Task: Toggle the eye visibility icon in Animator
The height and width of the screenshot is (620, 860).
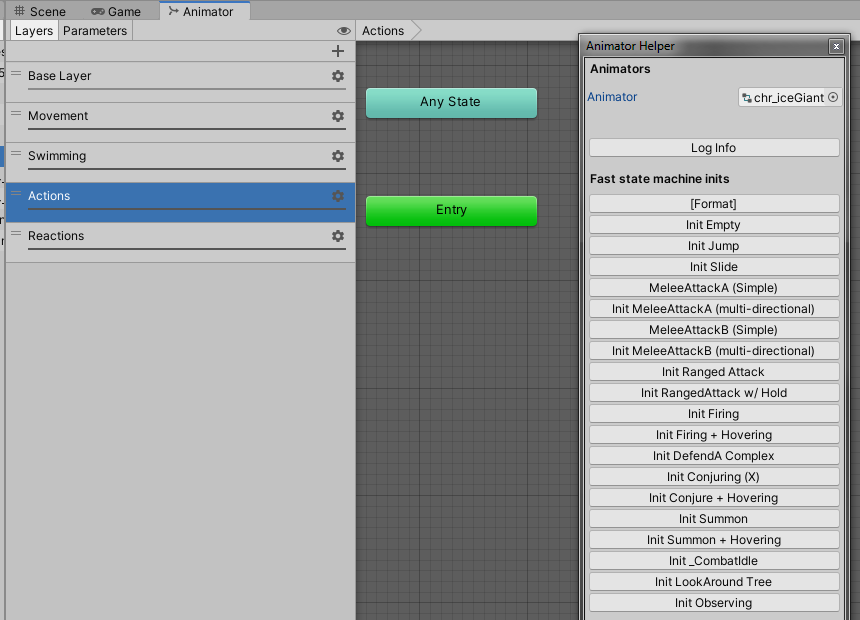Action: [344, 31]
